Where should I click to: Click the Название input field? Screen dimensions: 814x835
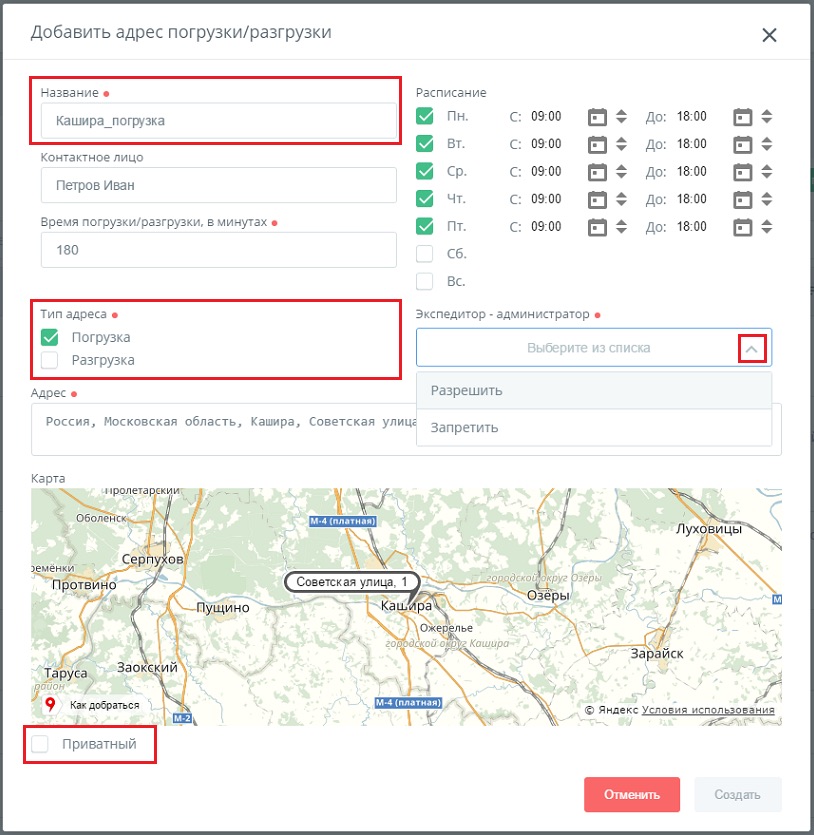[219, 121]
